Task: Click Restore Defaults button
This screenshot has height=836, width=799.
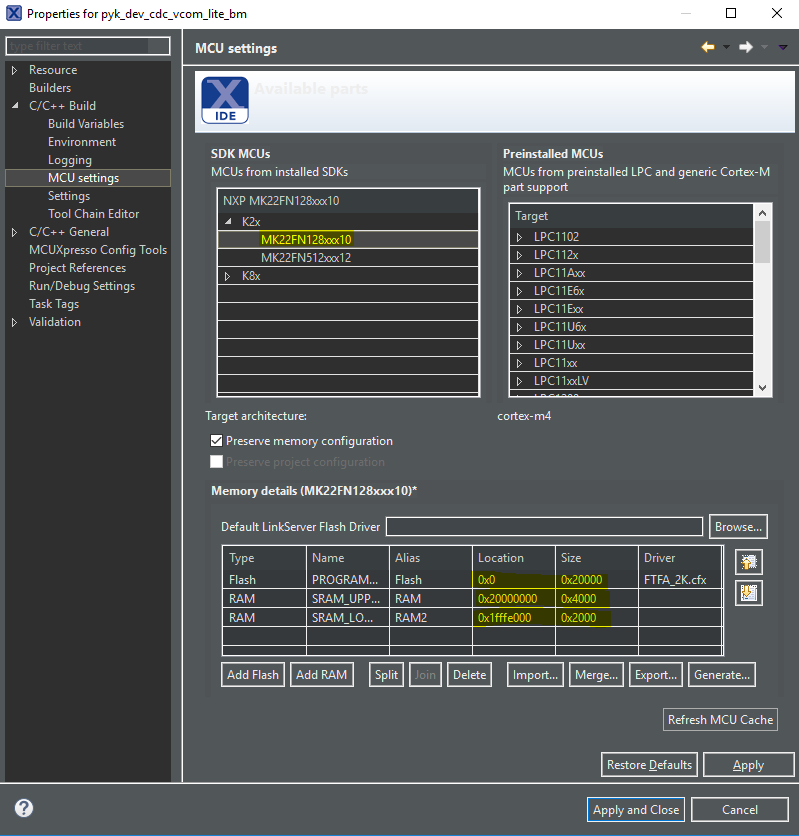Action: point(649,765)
